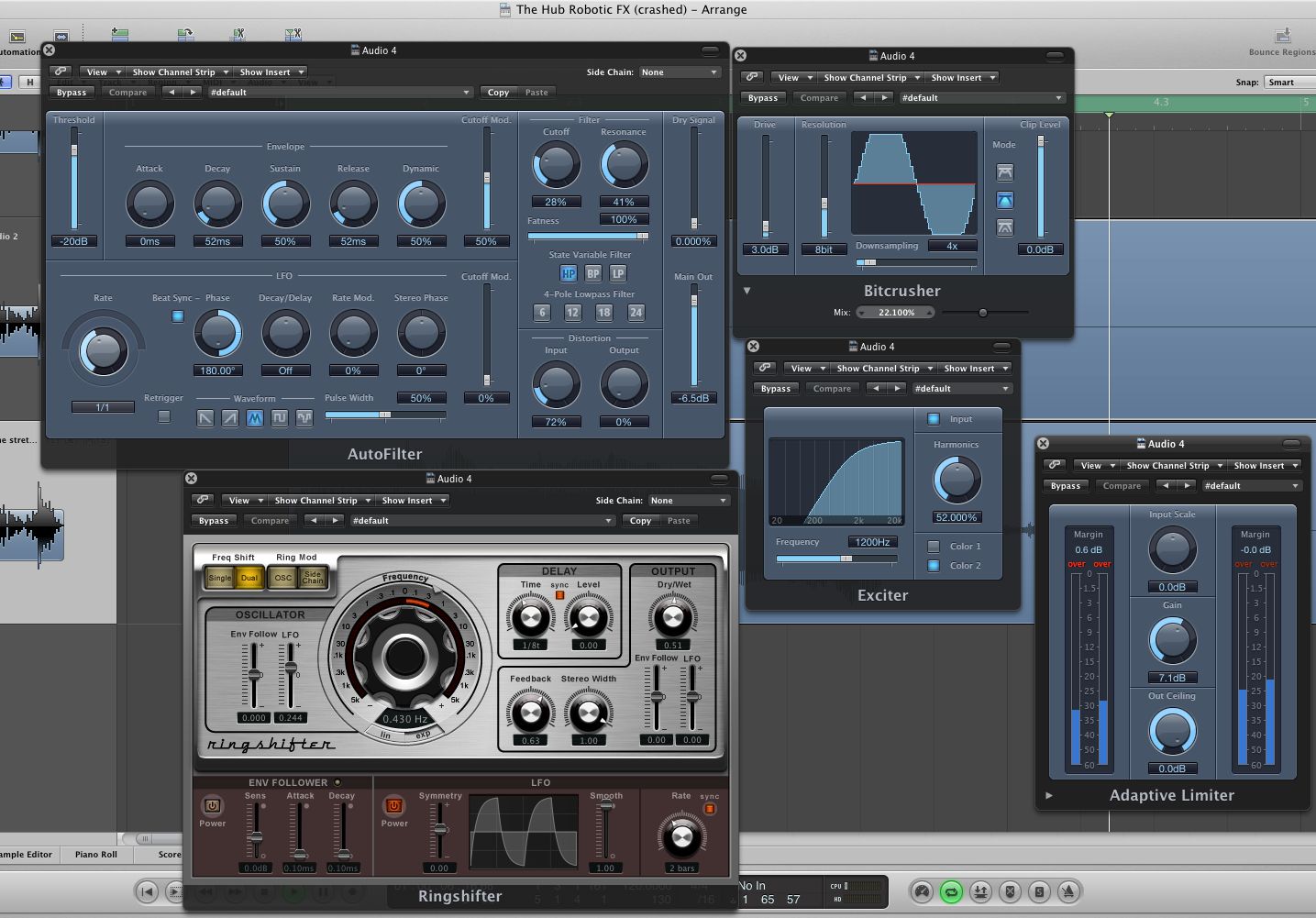Toggle the metronome click icon in transport
This screenshot has height=918, width=1316.
click(x=1068, y=891)
